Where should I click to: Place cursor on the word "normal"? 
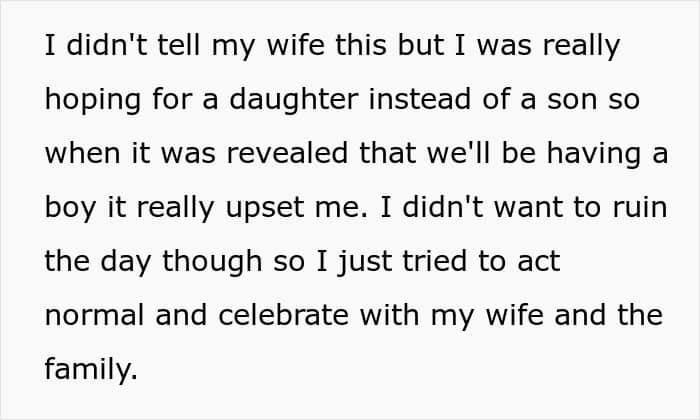pos(94,315)
